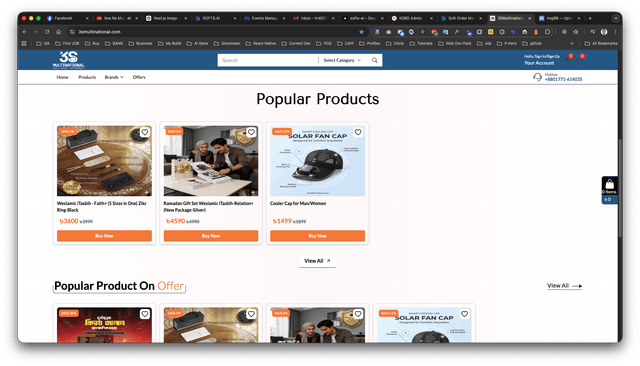Open the QA bookmarks folder
Screen dimensions: 640x366
click(43, 43)
